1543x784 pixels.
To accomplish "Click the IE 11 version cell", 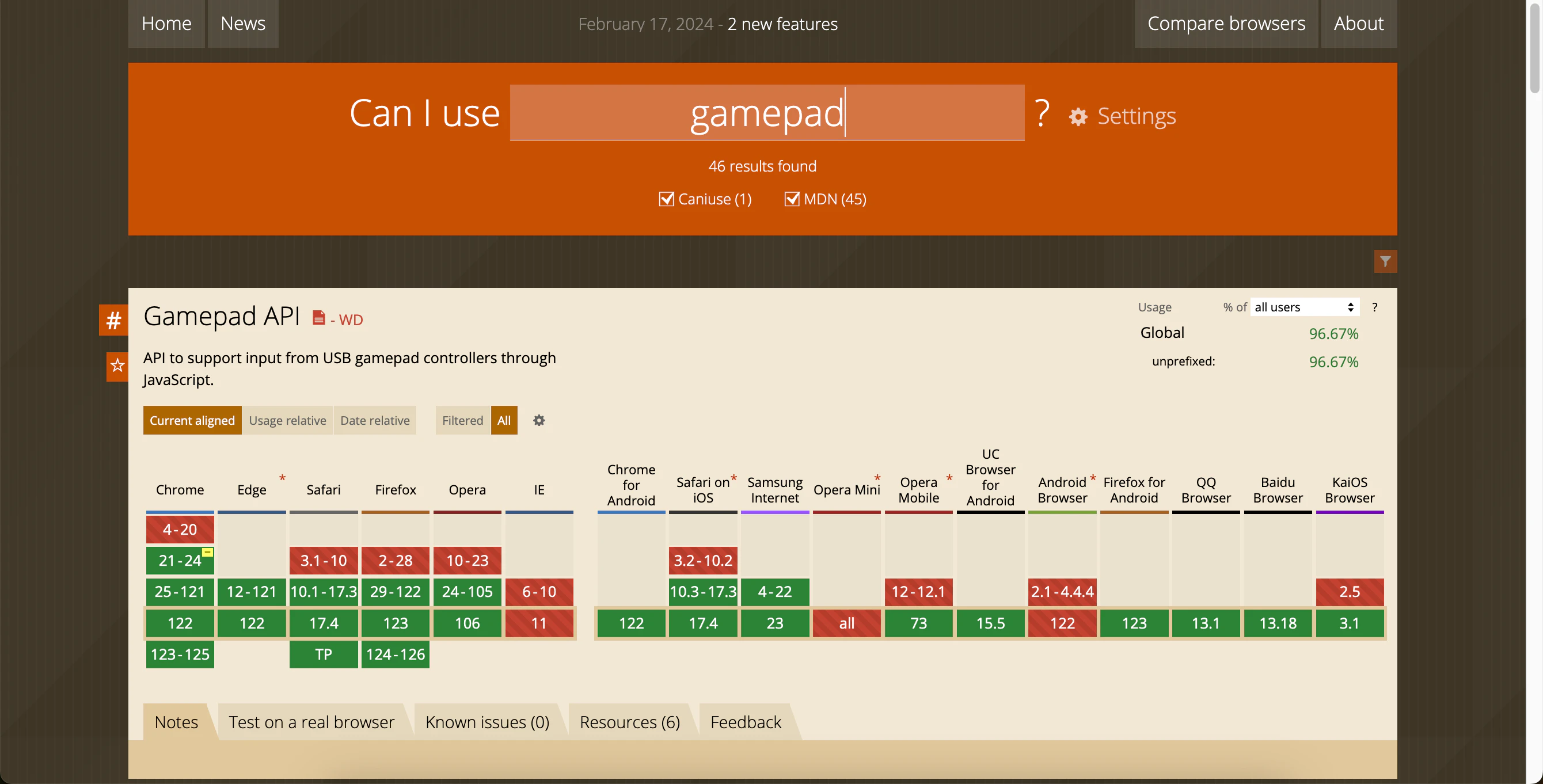I will tap(539, 623).
